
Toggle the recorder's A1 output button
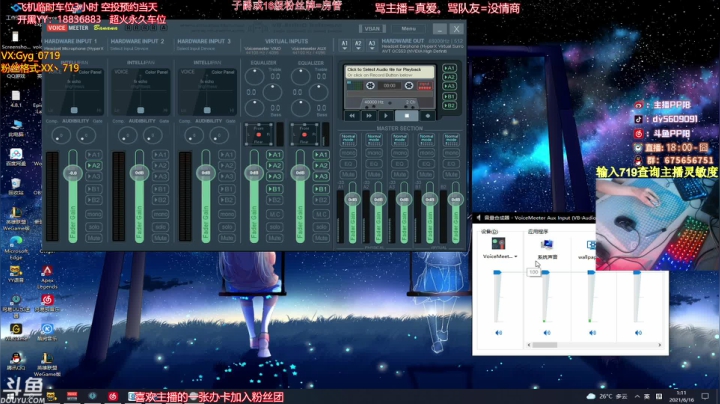tap(449, 68)
